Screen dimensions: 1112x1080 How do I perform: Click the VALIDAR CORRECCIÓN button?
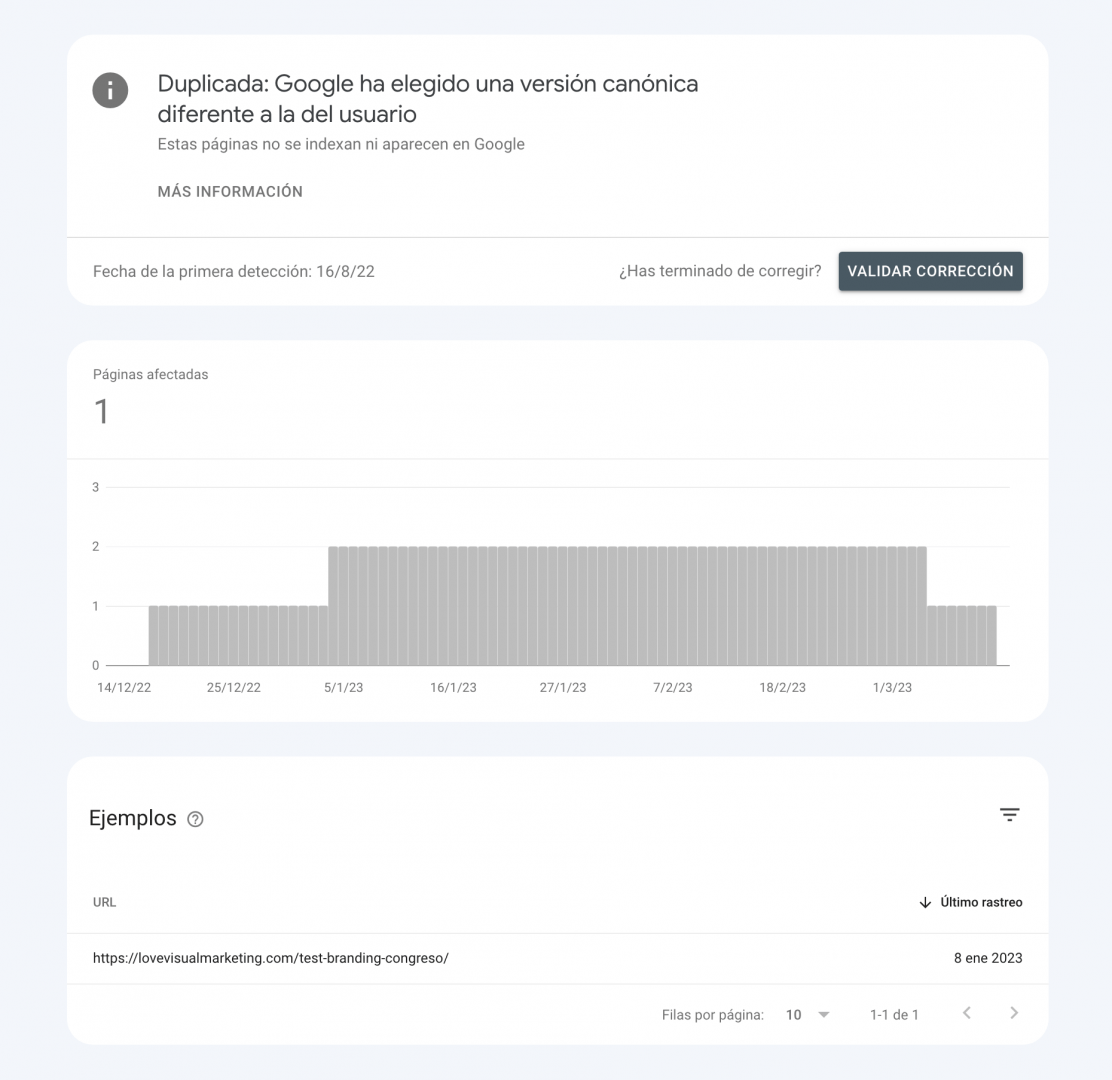pyautogui.click(x=930, y=271)
